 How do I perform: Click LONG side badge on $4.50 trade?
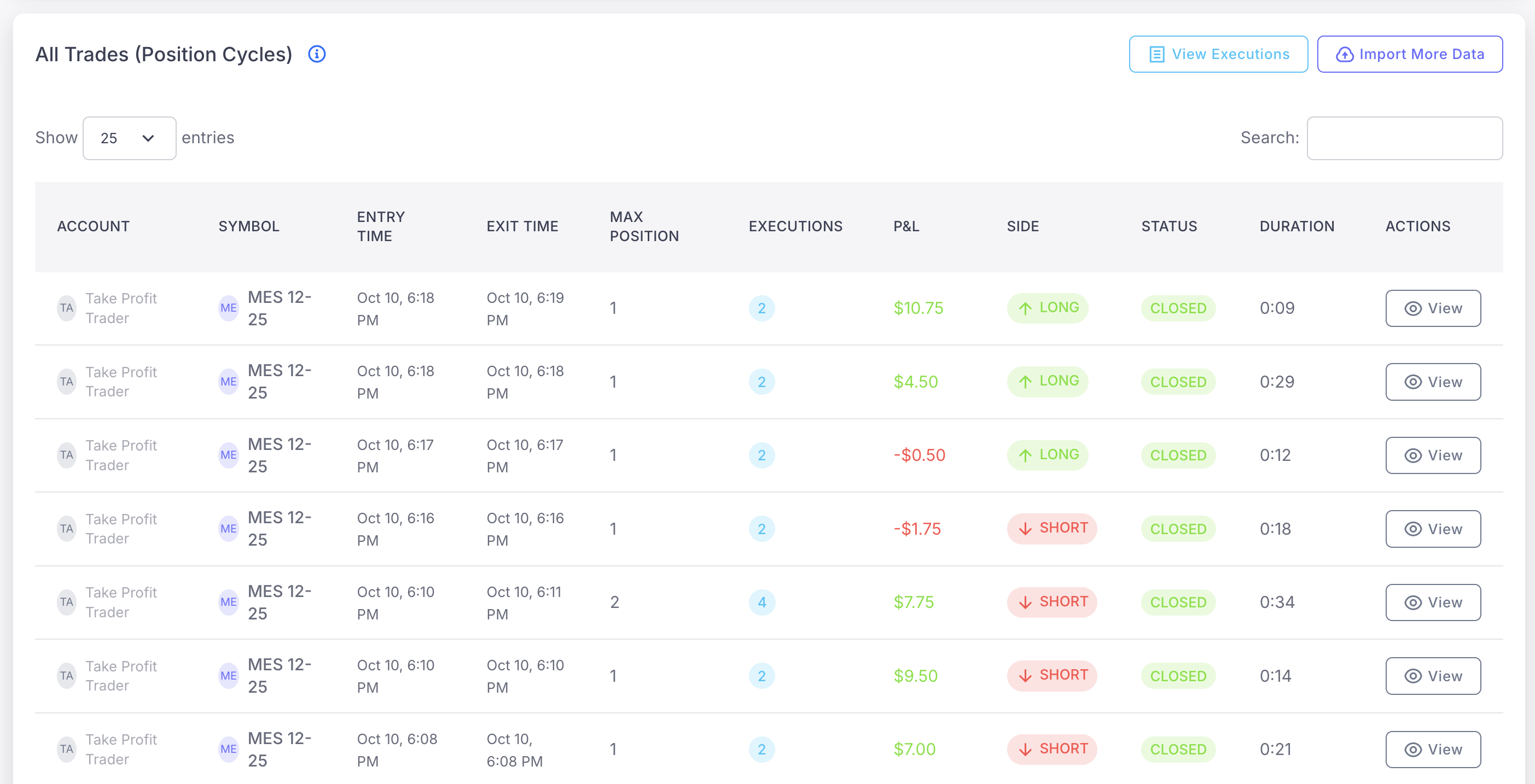coord(1047,381)
